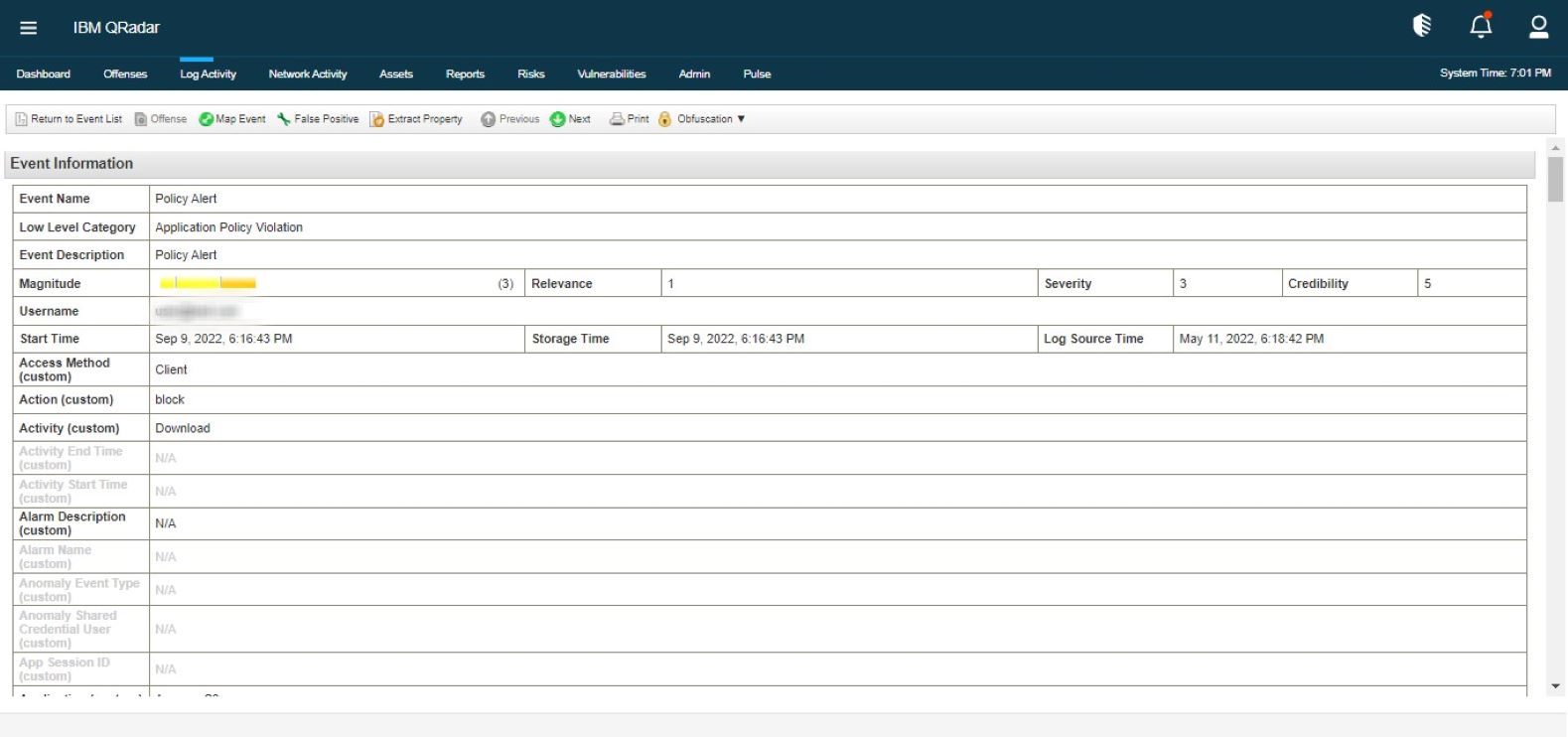The image size is (1568, 737).
Task: Click the 'Low Level Category' label
Action: click(77, 227)
